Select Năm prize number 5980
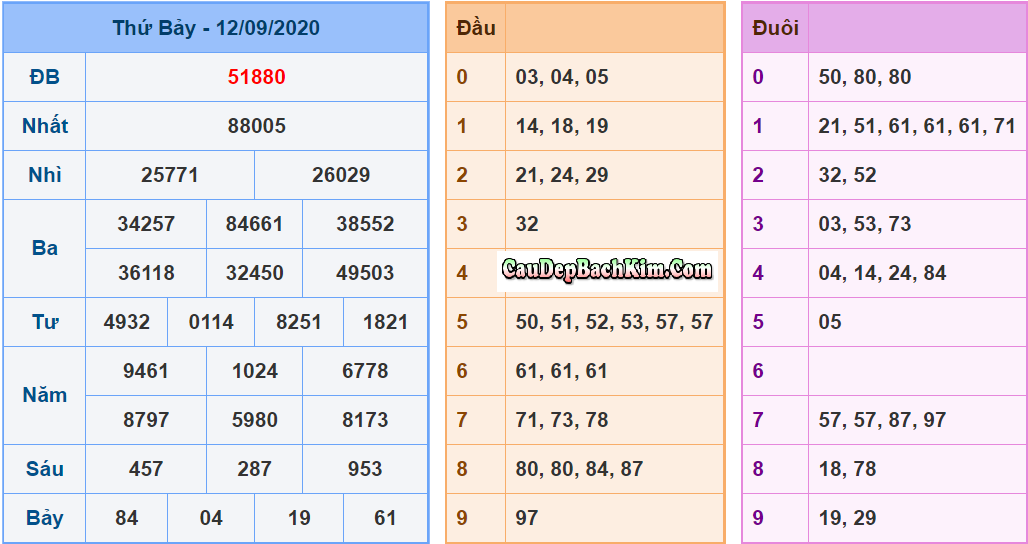The image size is (1028, 544). [254, 419]
